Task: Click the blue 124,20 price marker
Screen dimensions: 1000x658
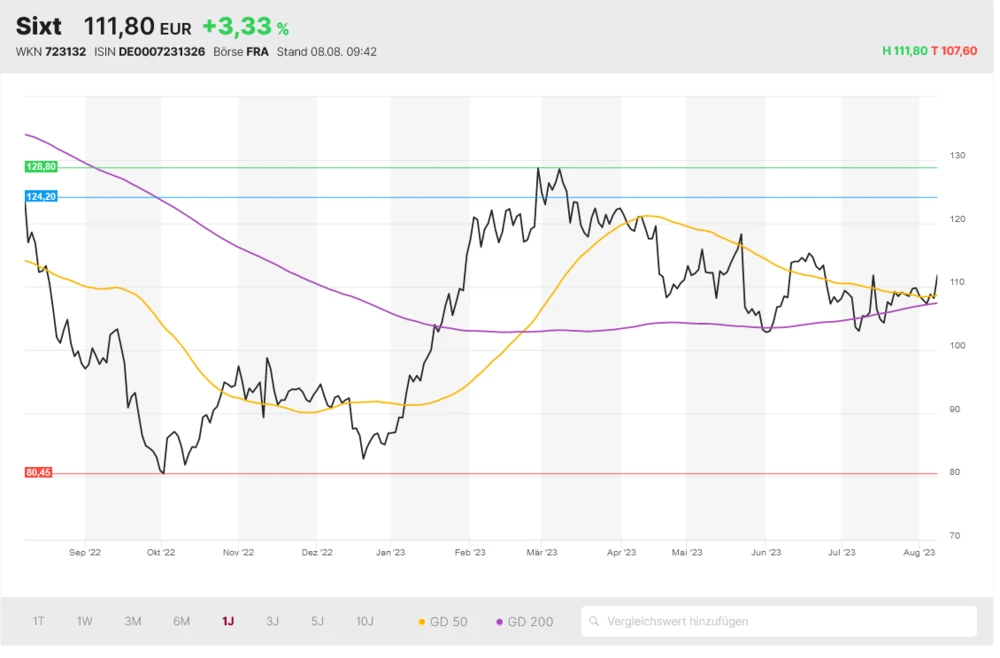Action: tap(41, 197)
